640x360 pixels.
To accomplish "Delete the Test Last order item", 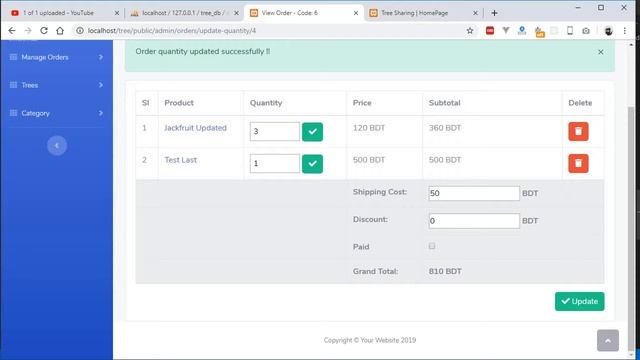I will (578, 163).
